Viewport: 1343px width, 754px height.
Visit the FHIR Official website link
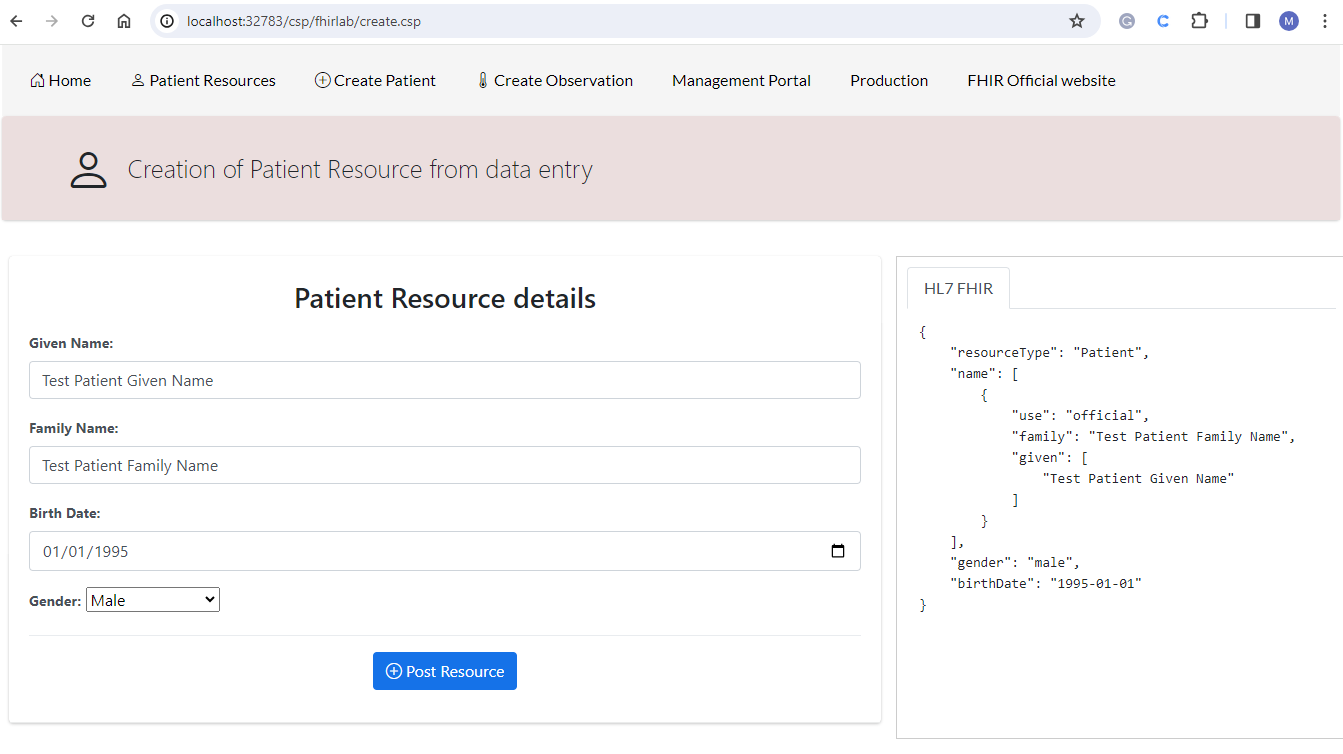pyautogui.click(x=1041, y=81)
